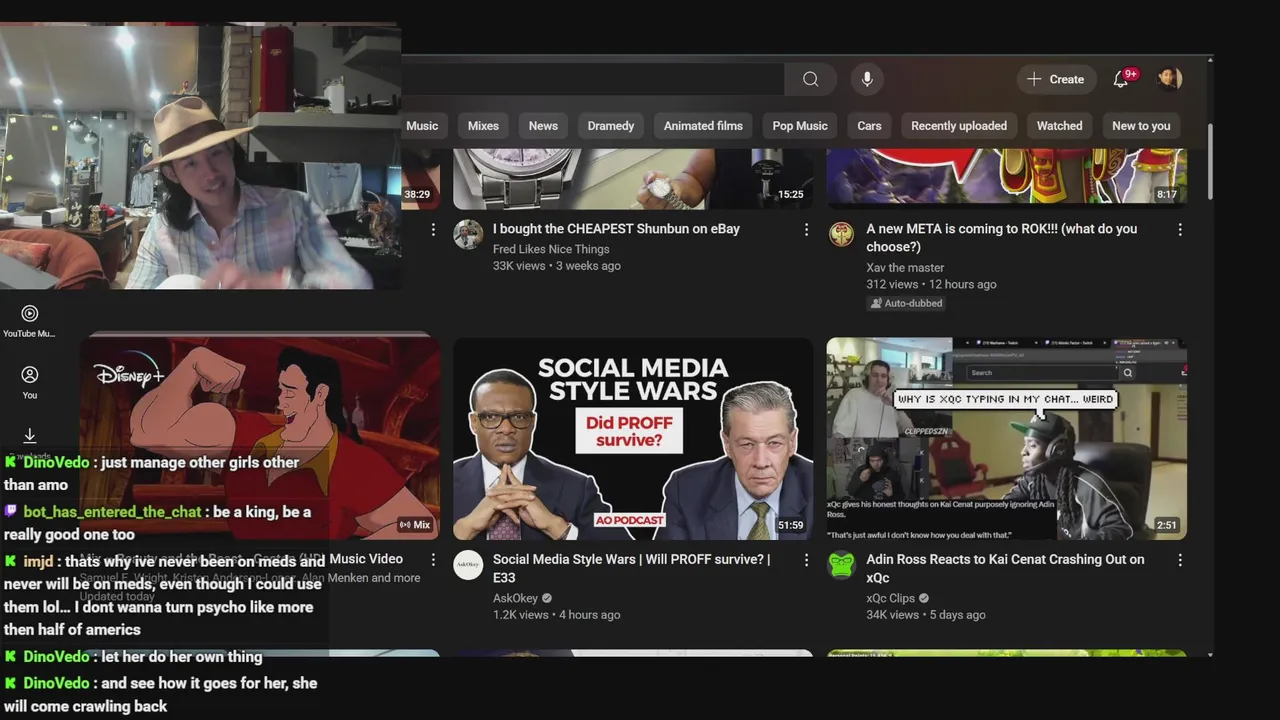This screenshot has height=720, width=1280.
Task: Open Fred Likes Nice Things channel avatar
Action: (x=468, y=234)
